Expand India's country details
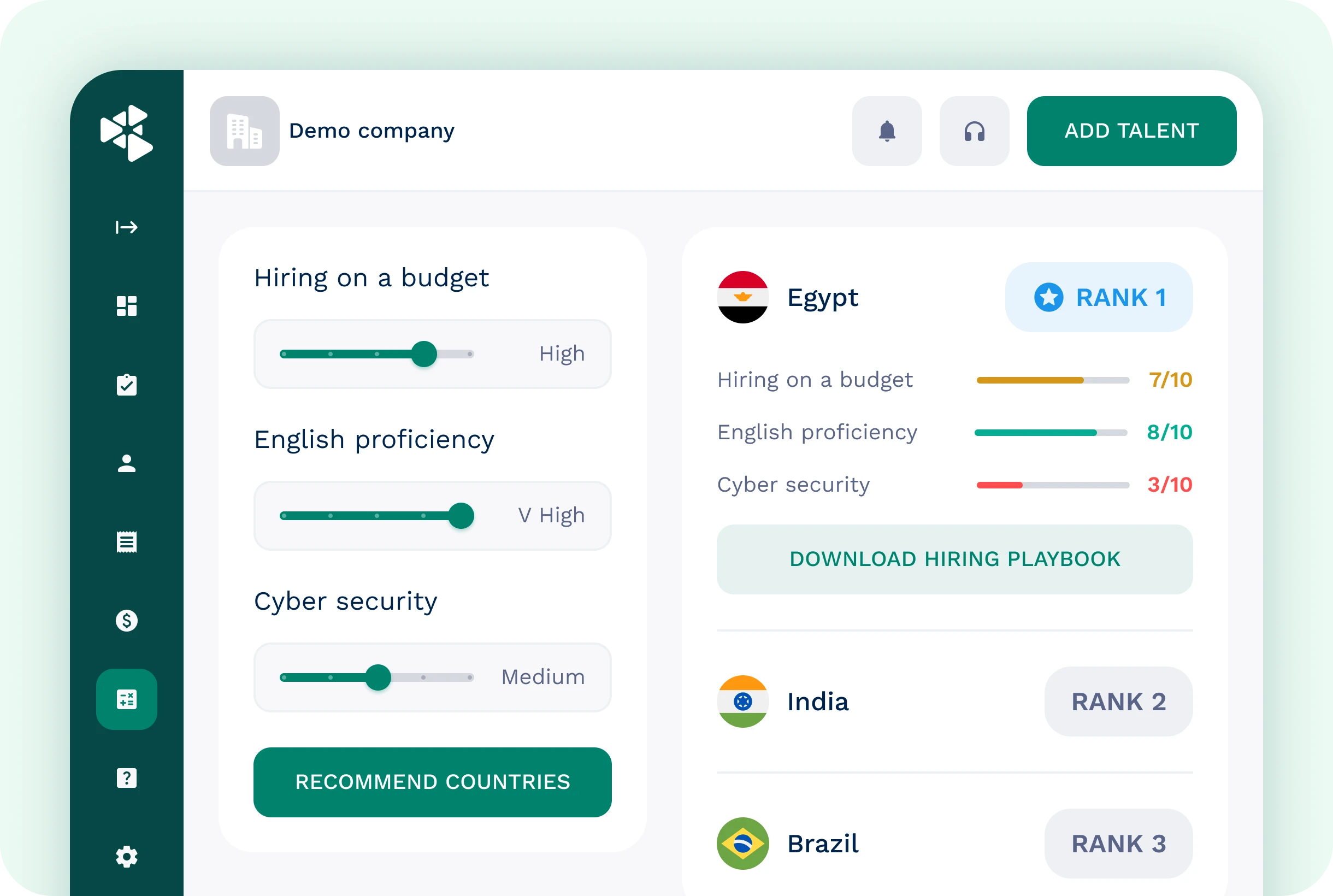The height and width of the screenshot is (896, 1333). 818,702
